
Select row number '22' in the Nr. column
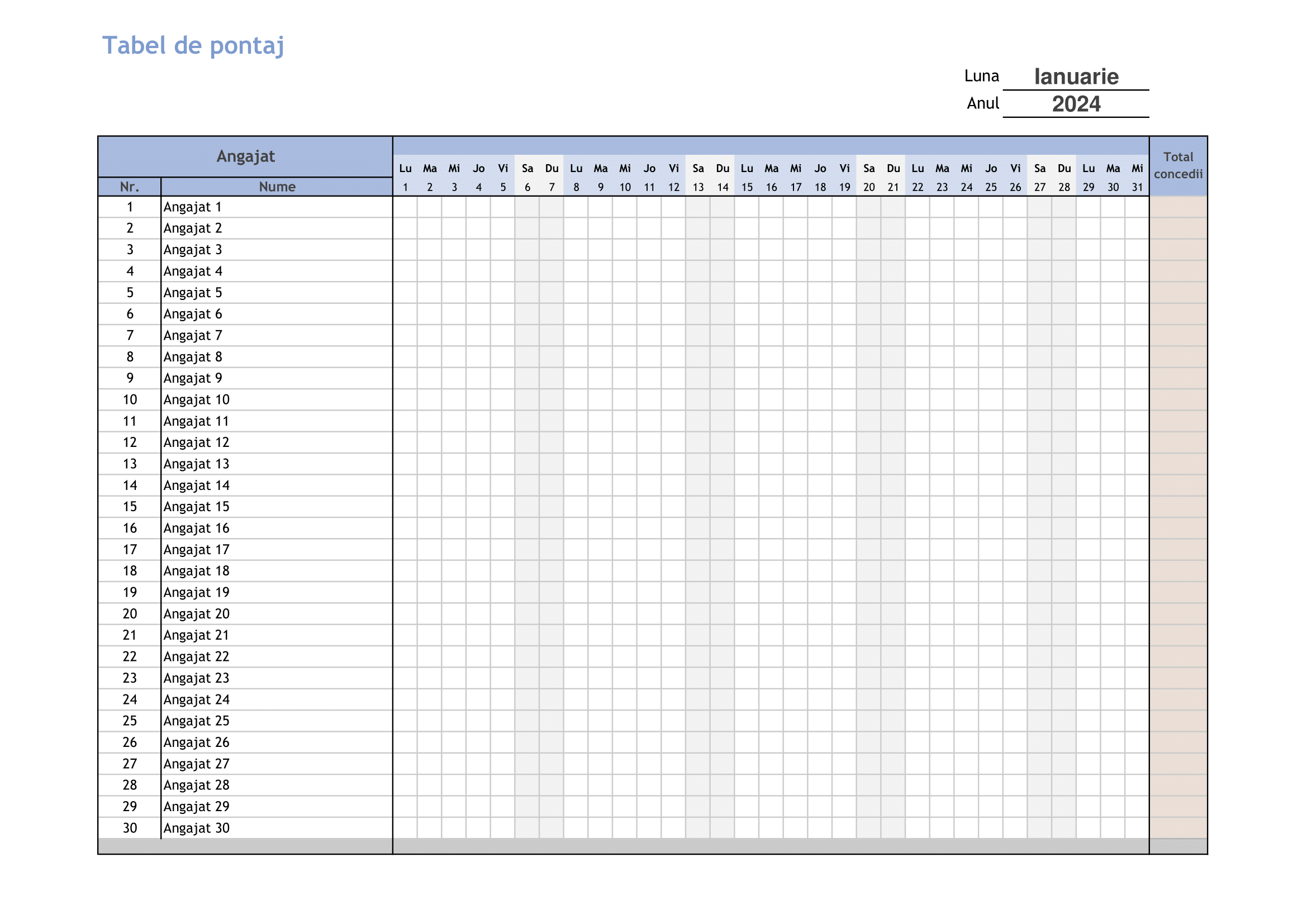coord(129,656)
